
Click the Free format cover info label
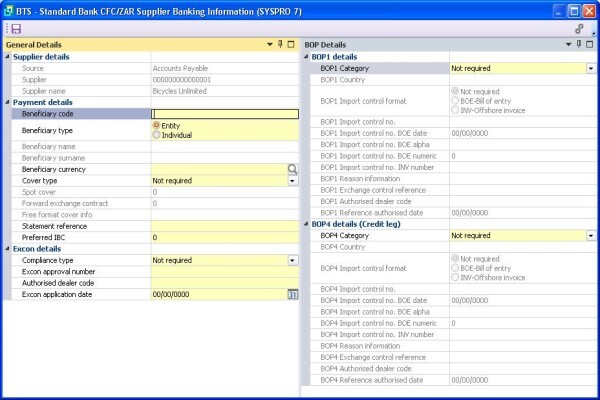57,215
